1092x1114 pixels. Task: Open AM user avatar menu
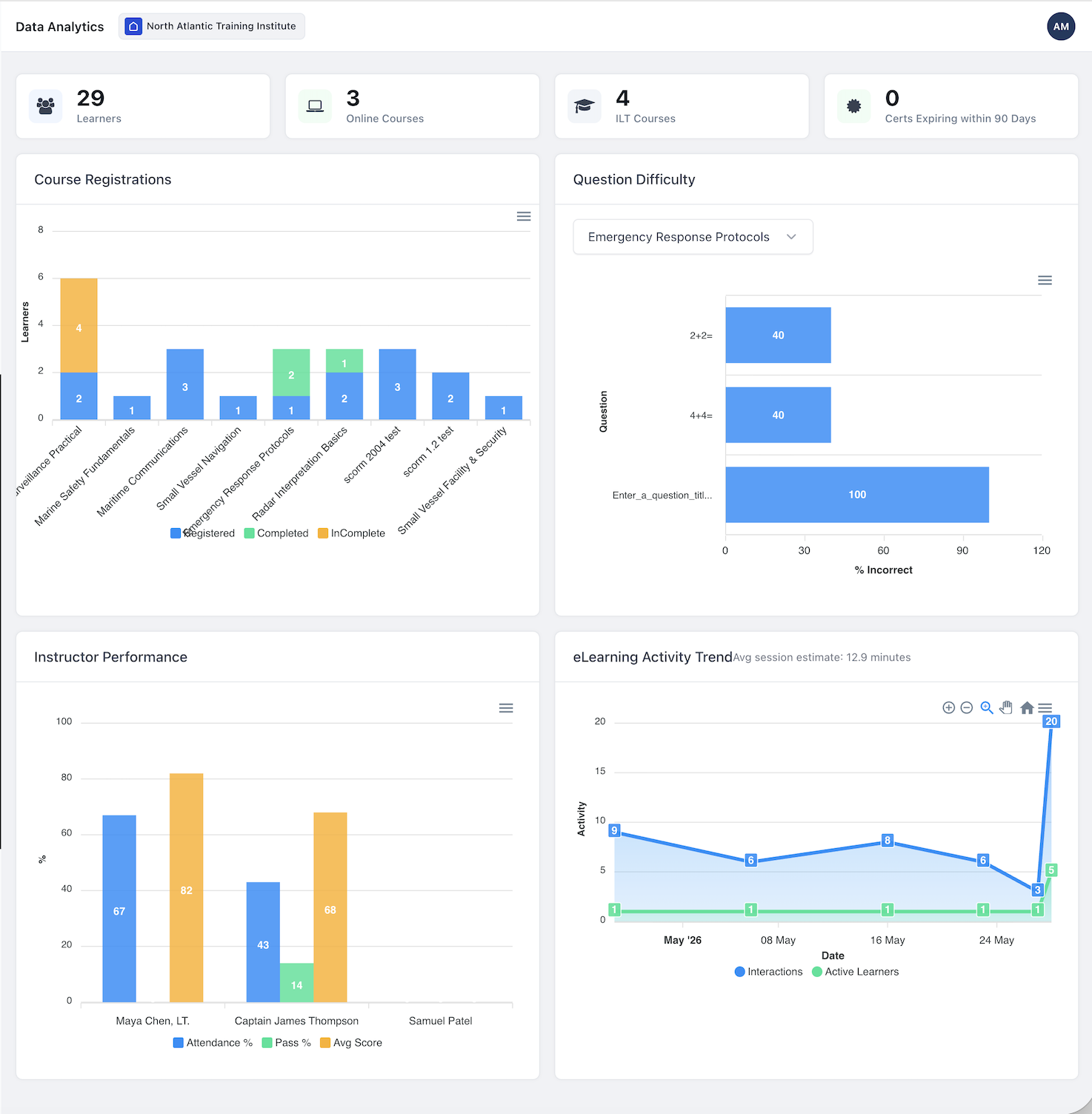pyautogui.click(x=1061, y=27)
